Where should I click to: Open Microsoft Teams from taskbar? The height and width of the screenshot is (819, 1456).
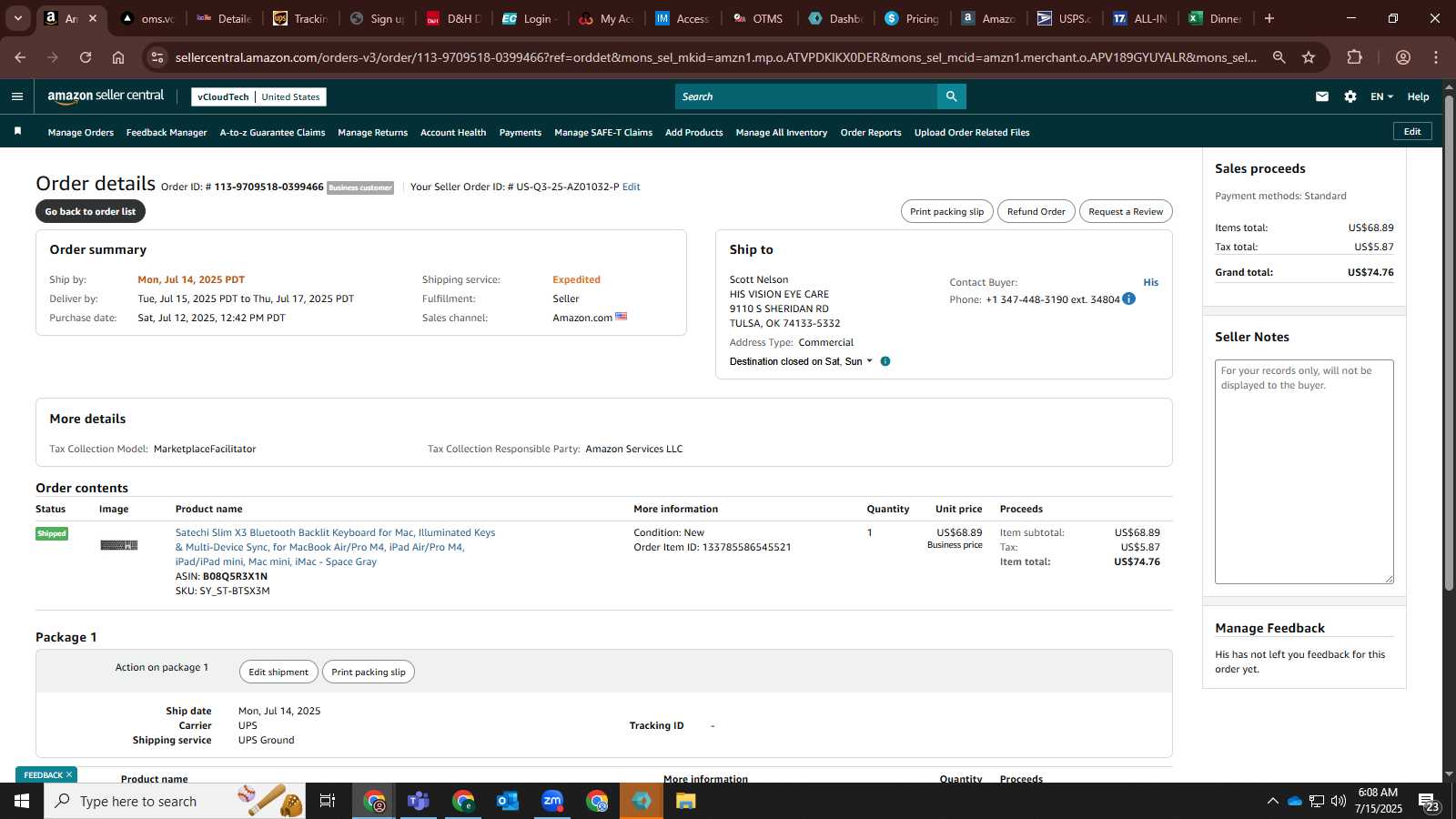[419, 801]
